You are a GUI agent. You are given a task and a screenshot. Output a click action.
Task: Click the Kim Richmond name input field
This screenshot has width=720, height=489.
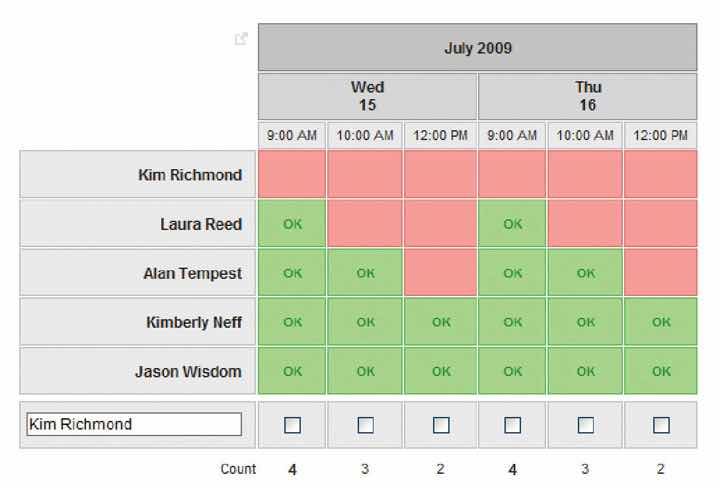coord(134,424)
